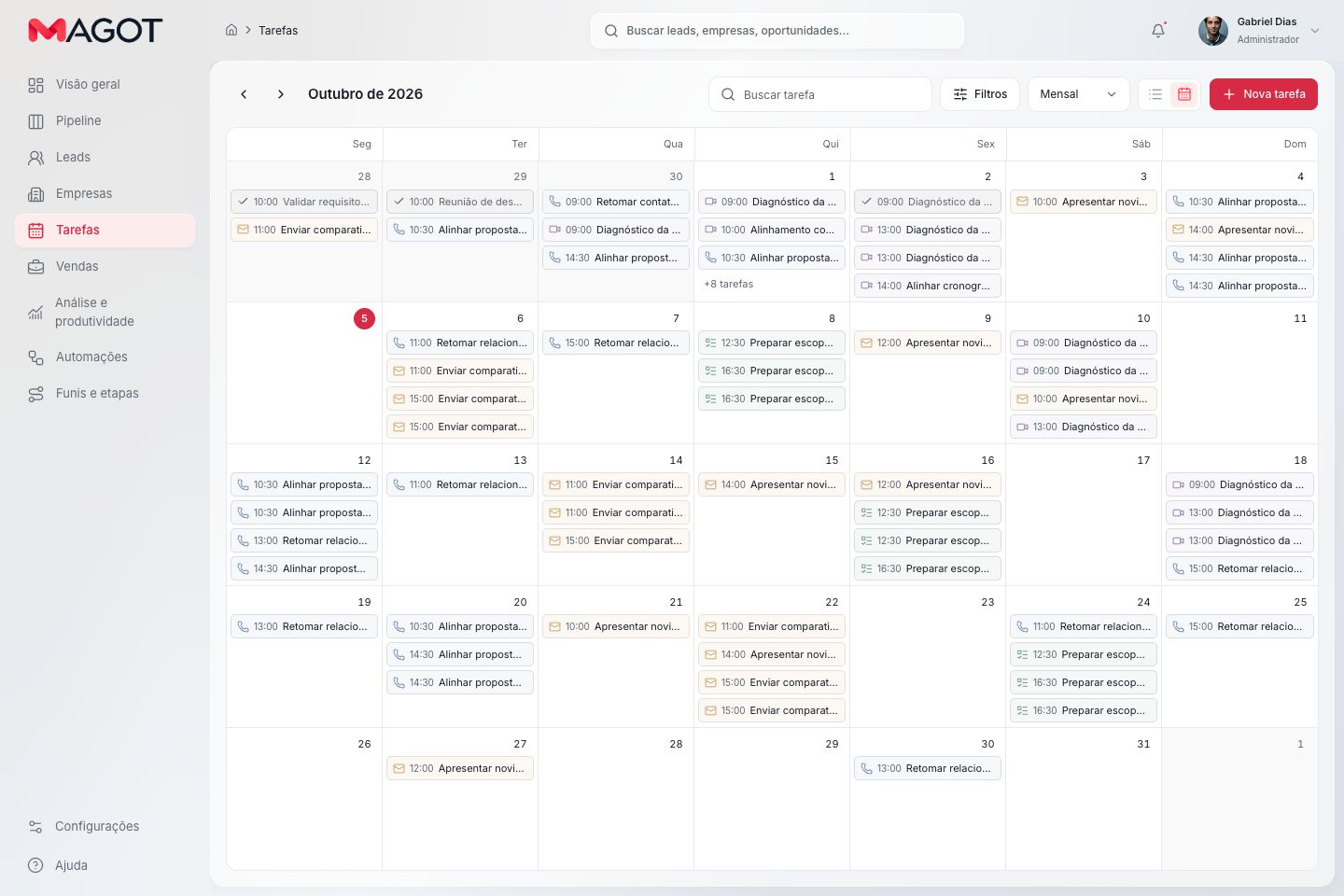Click the Funis e etapas icon
This screenshot has height=896, width=1344.
35,394
